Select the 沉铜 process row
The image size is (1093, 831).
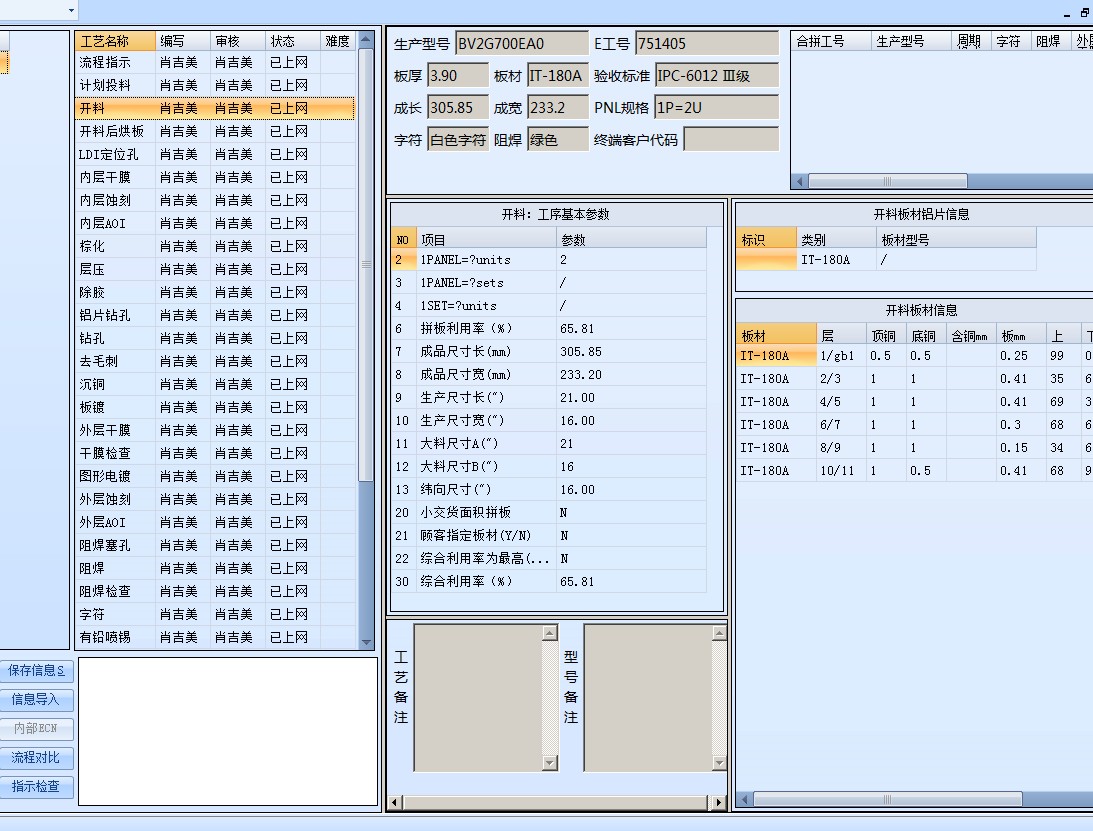coord(215,385)
